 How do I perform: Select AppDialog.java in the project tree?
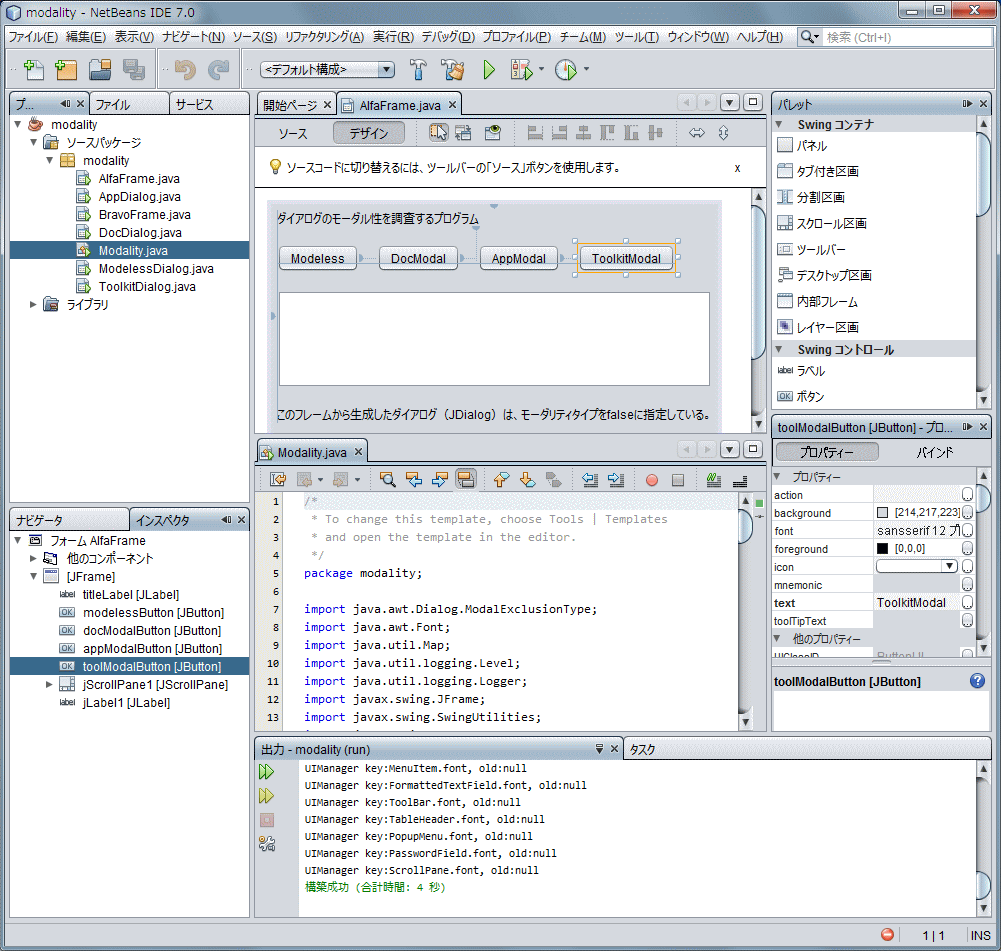pyautogui.click(x=139, y=197)
